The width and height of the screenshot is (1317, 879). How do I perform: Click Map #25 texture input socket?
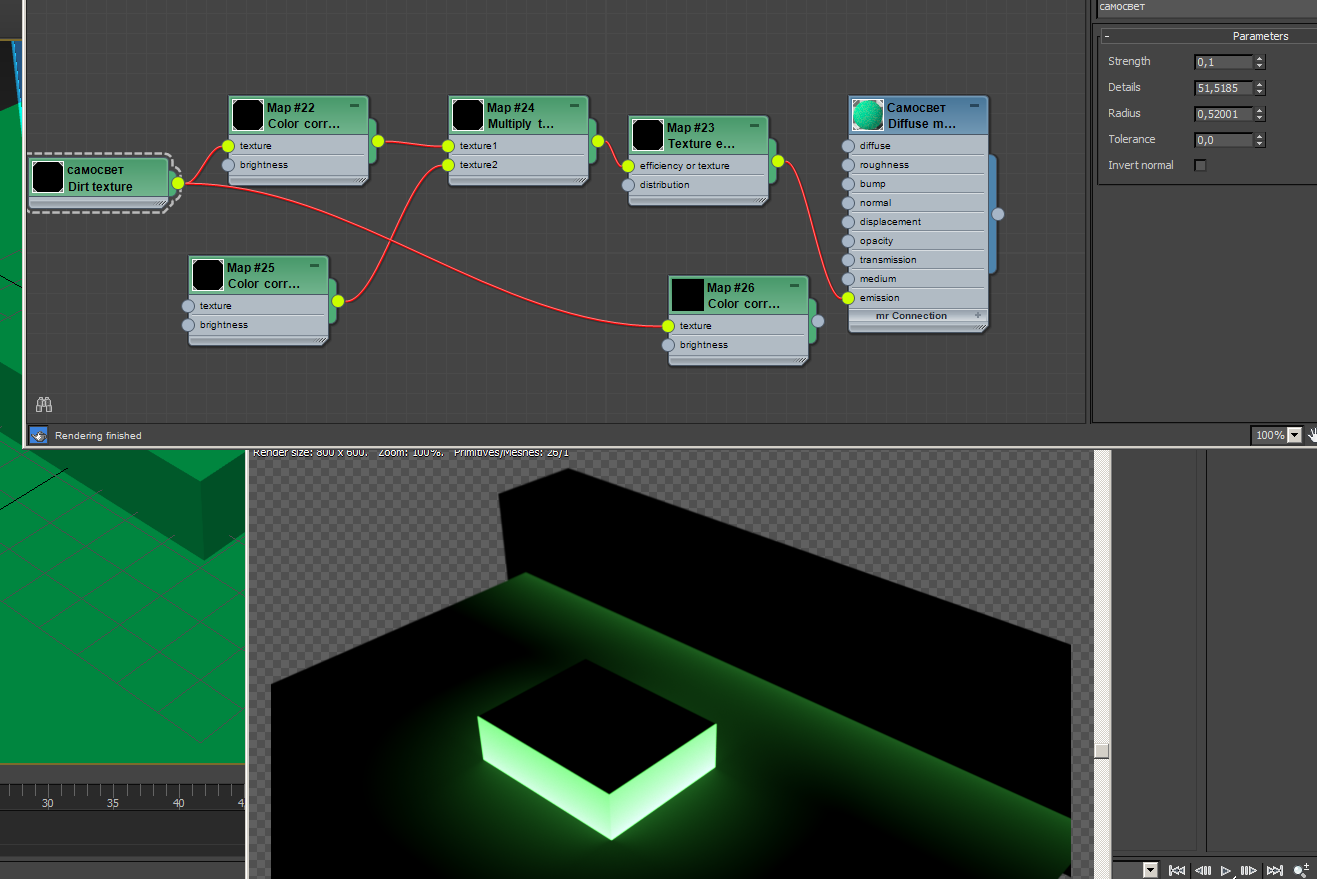(x=188, y=306)
